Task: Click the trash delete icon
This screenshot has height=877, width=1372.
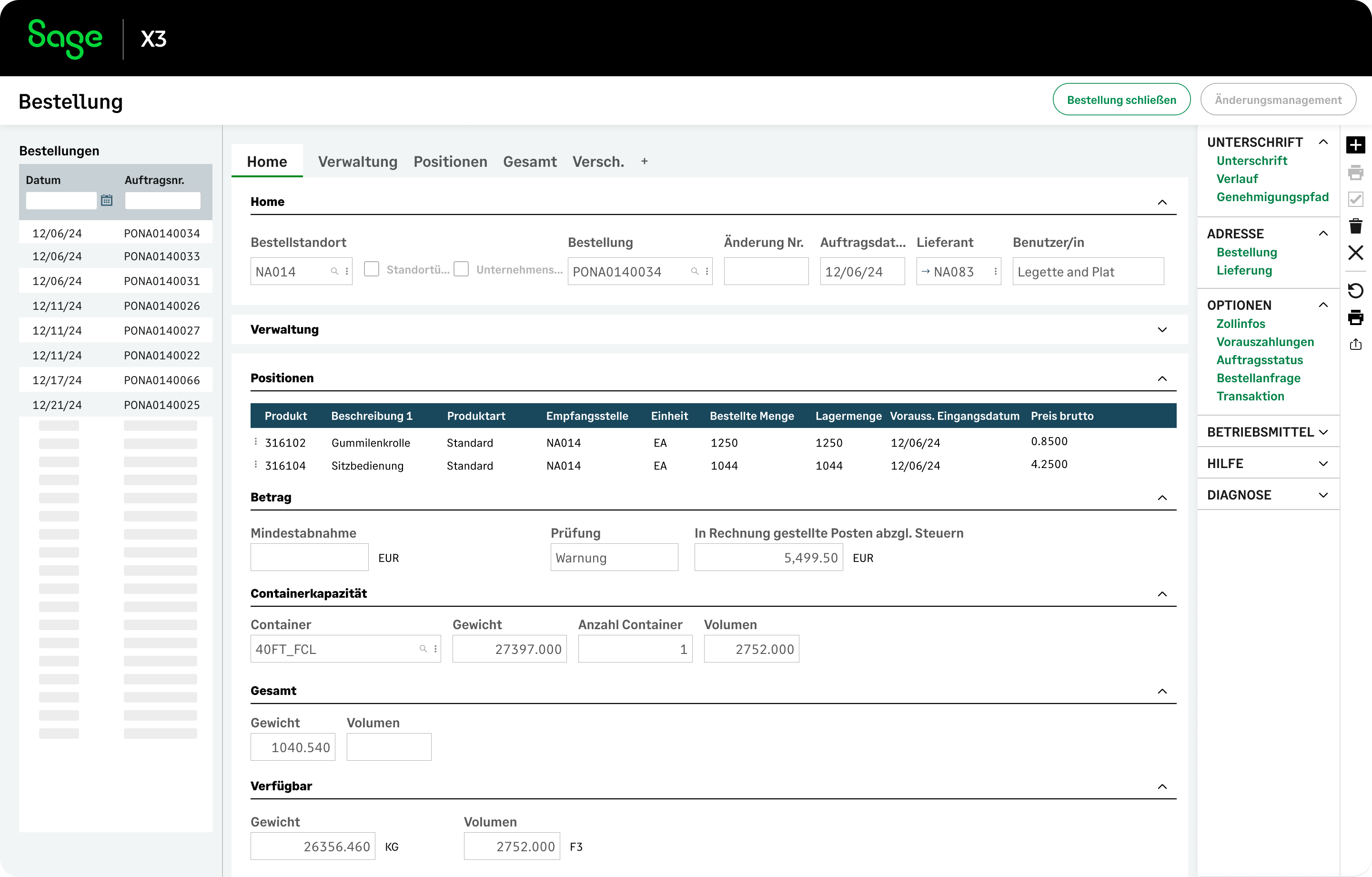Action: pyautogui.click(x=1355, y=226)
